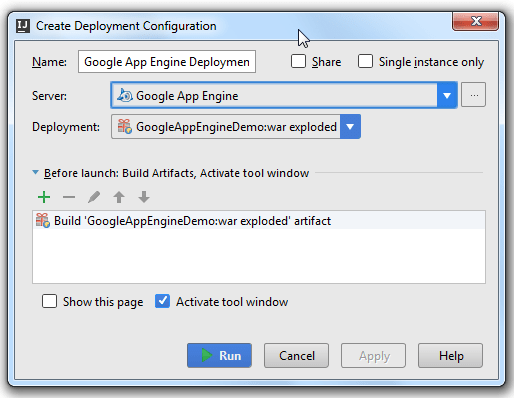Open server settings with the ellipsis button
Viewport: 514px width, 398px height.
(473, 95)
